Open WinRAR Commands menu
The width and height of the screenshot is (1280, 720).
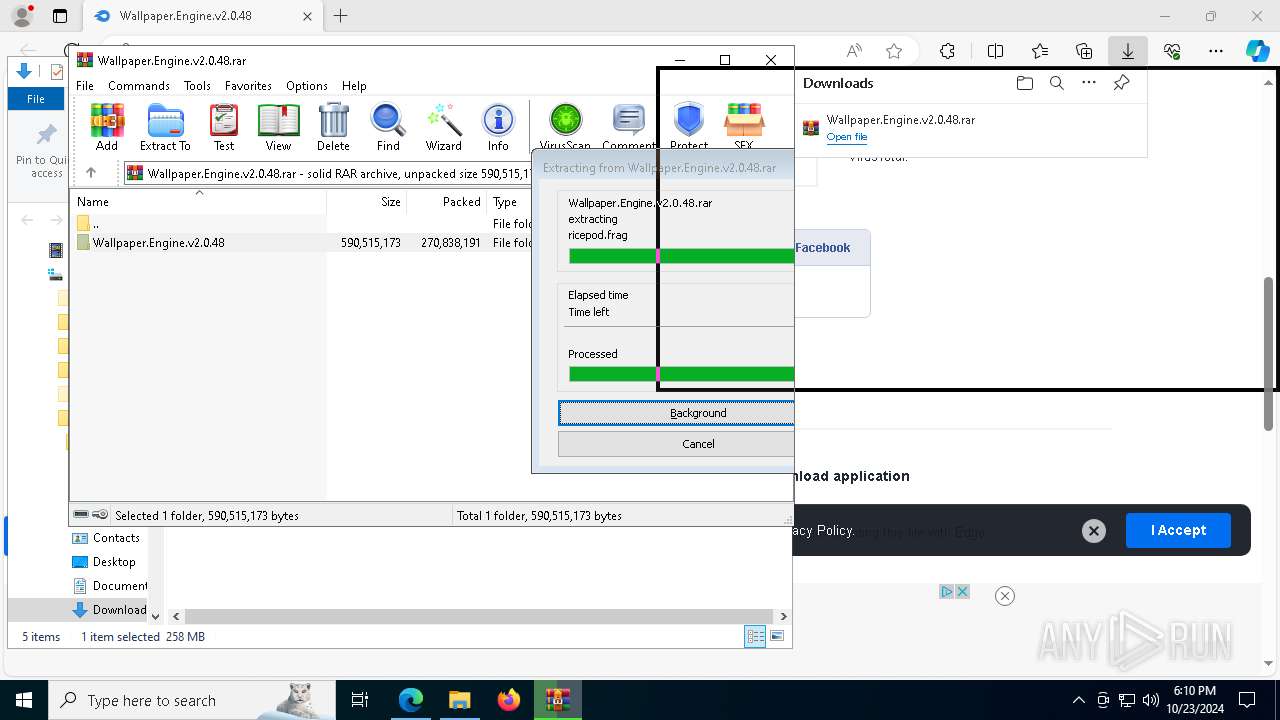[139, 86]
